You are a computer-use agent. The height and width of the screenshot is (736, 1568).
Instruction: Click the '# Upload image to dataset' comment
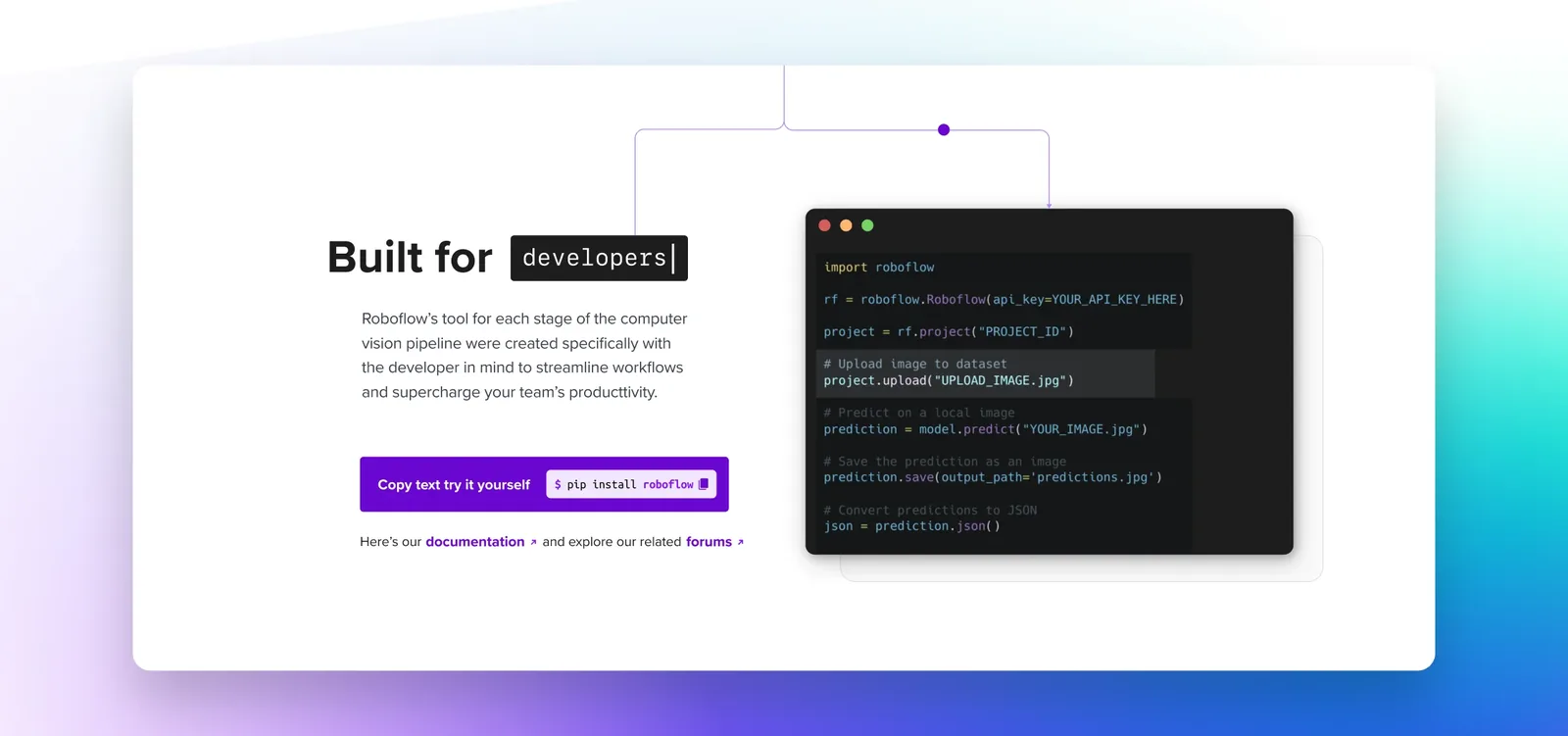click(915, 364)
